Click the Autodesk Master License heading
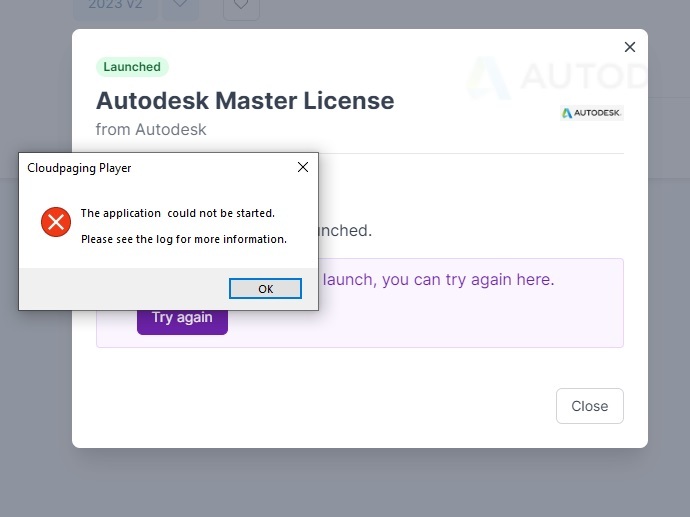This screenshot has height=517, width=690. pyautogui.click(x=245, y=101)
